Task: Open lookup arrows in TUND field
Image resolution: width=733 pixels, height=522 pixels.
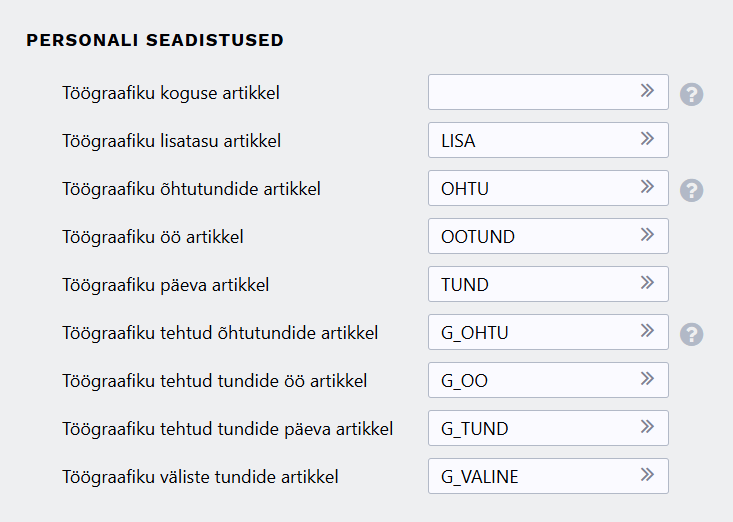Action: tap(647, 283)
